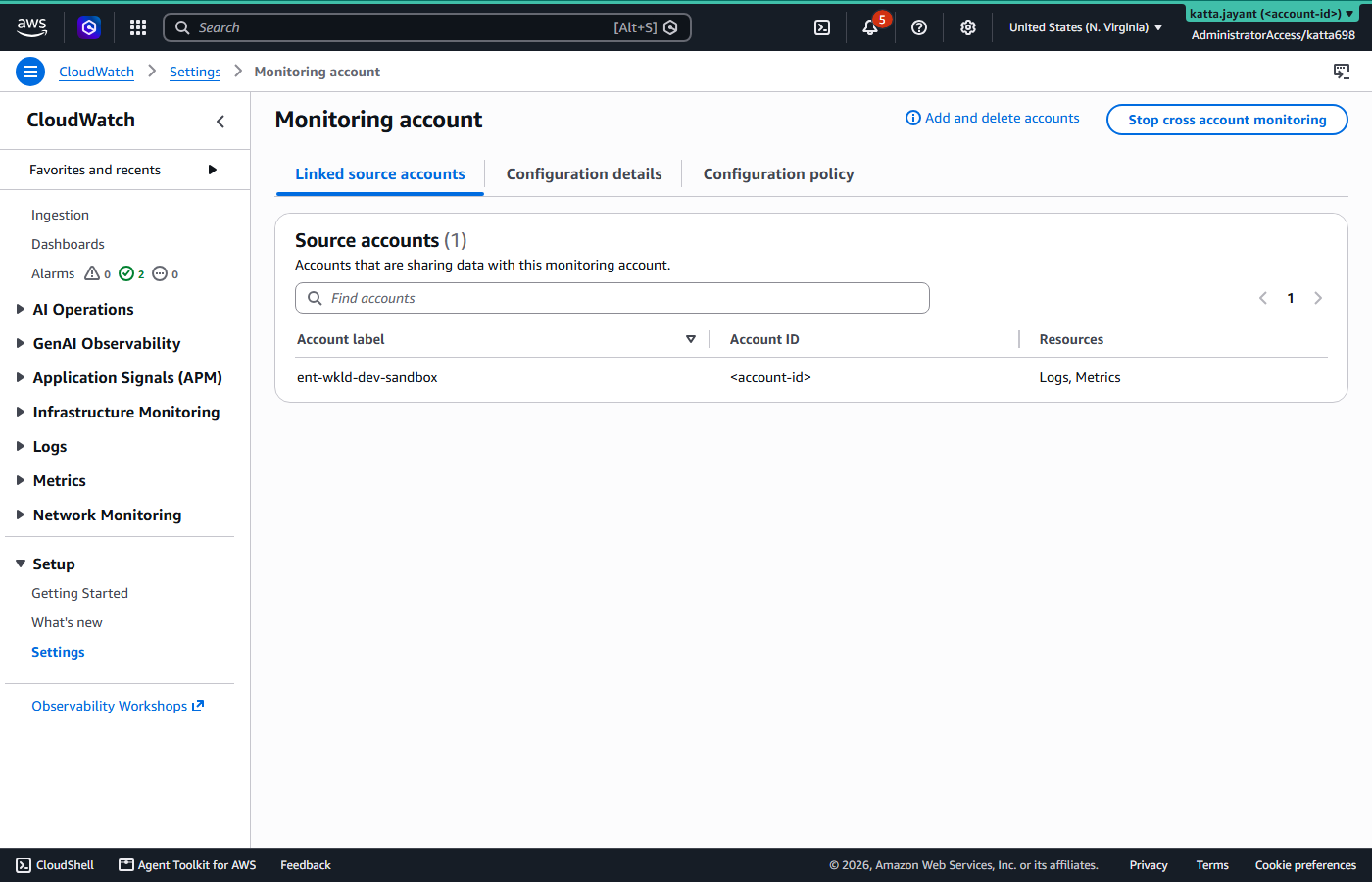
Task: Go to previous page of source accounts
Action: click(x=1263, y=298)
